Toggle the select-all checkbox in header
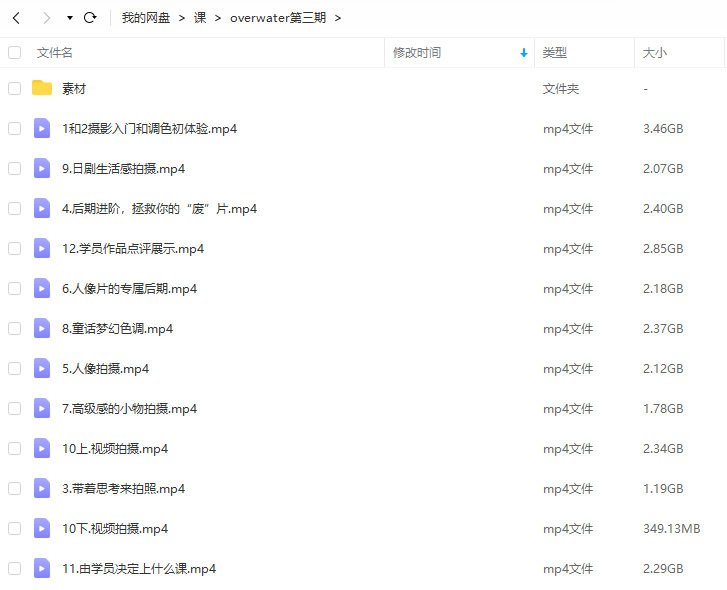The image size is (727, 590). [x=14, y=52]
